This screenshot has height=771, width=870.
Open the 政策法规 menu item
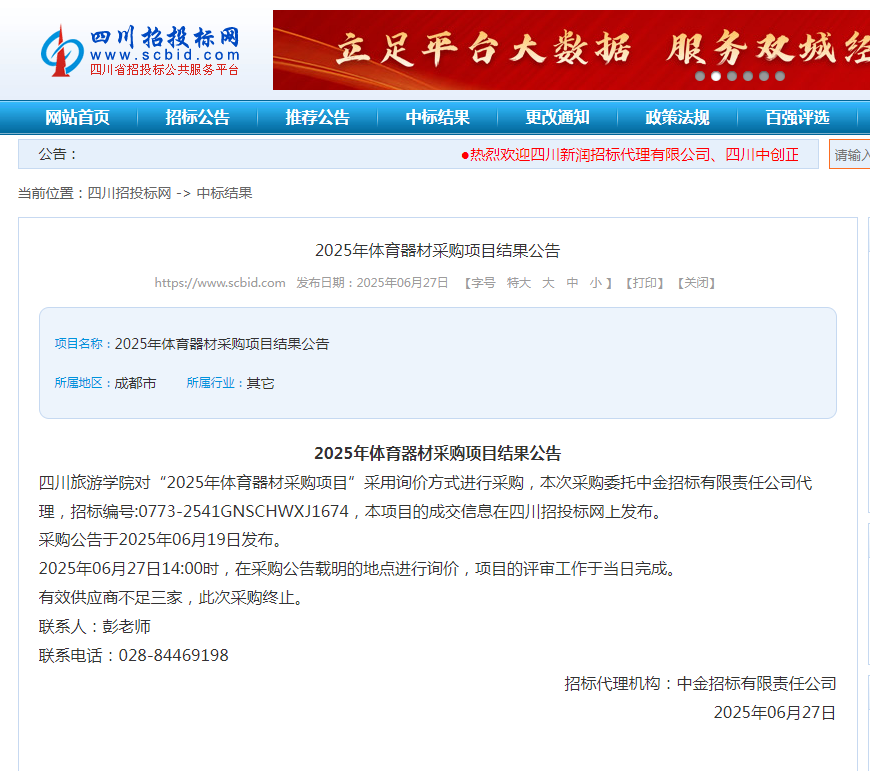coord(677,118)
